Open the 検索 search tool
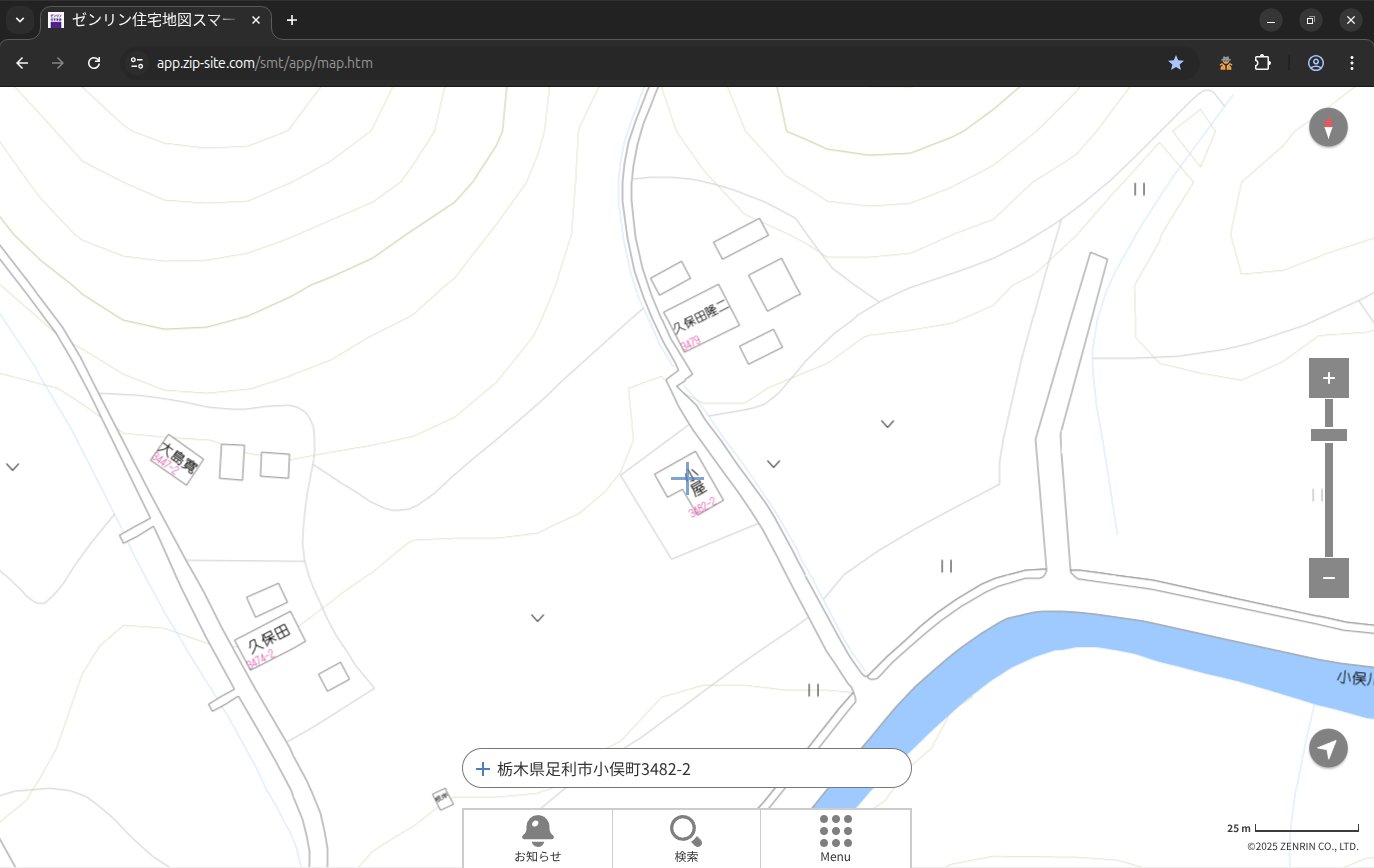 click(686, 837)
